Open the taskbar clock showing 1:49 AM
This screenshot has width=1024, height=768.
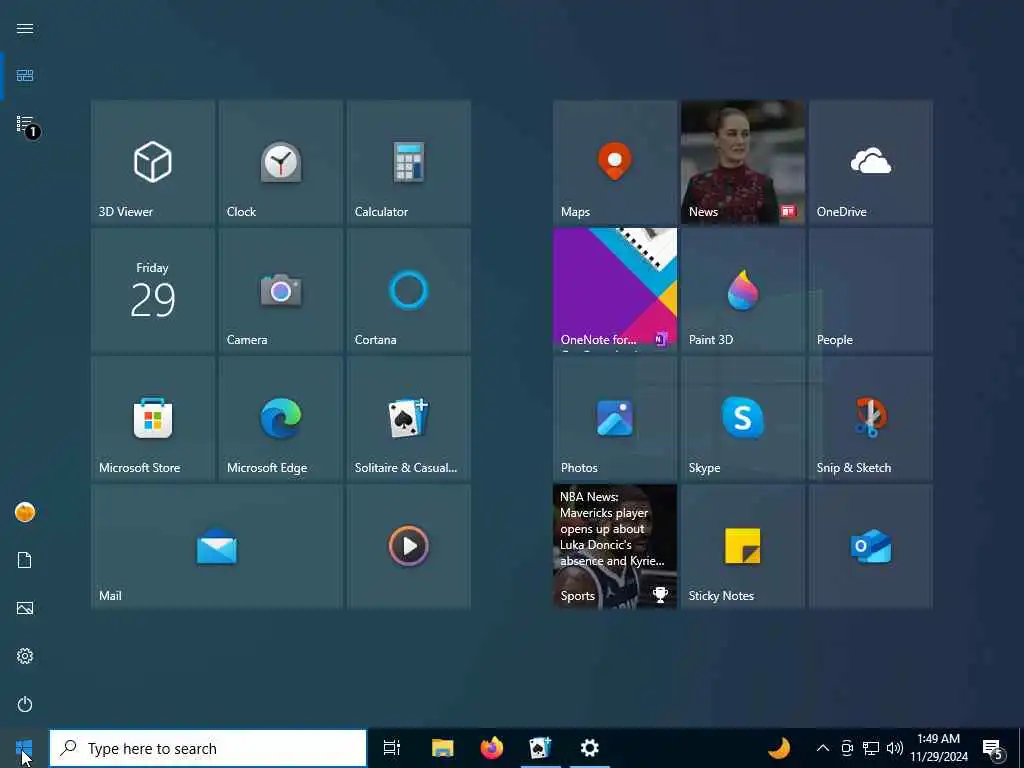938,748
